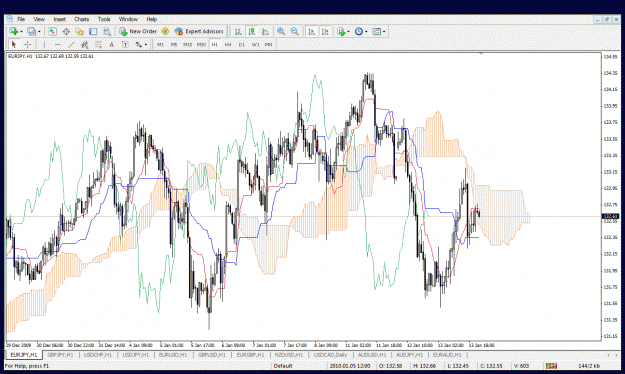Click the connection status bars icon
Screen dimensions: 625x374
click(551, 366)
